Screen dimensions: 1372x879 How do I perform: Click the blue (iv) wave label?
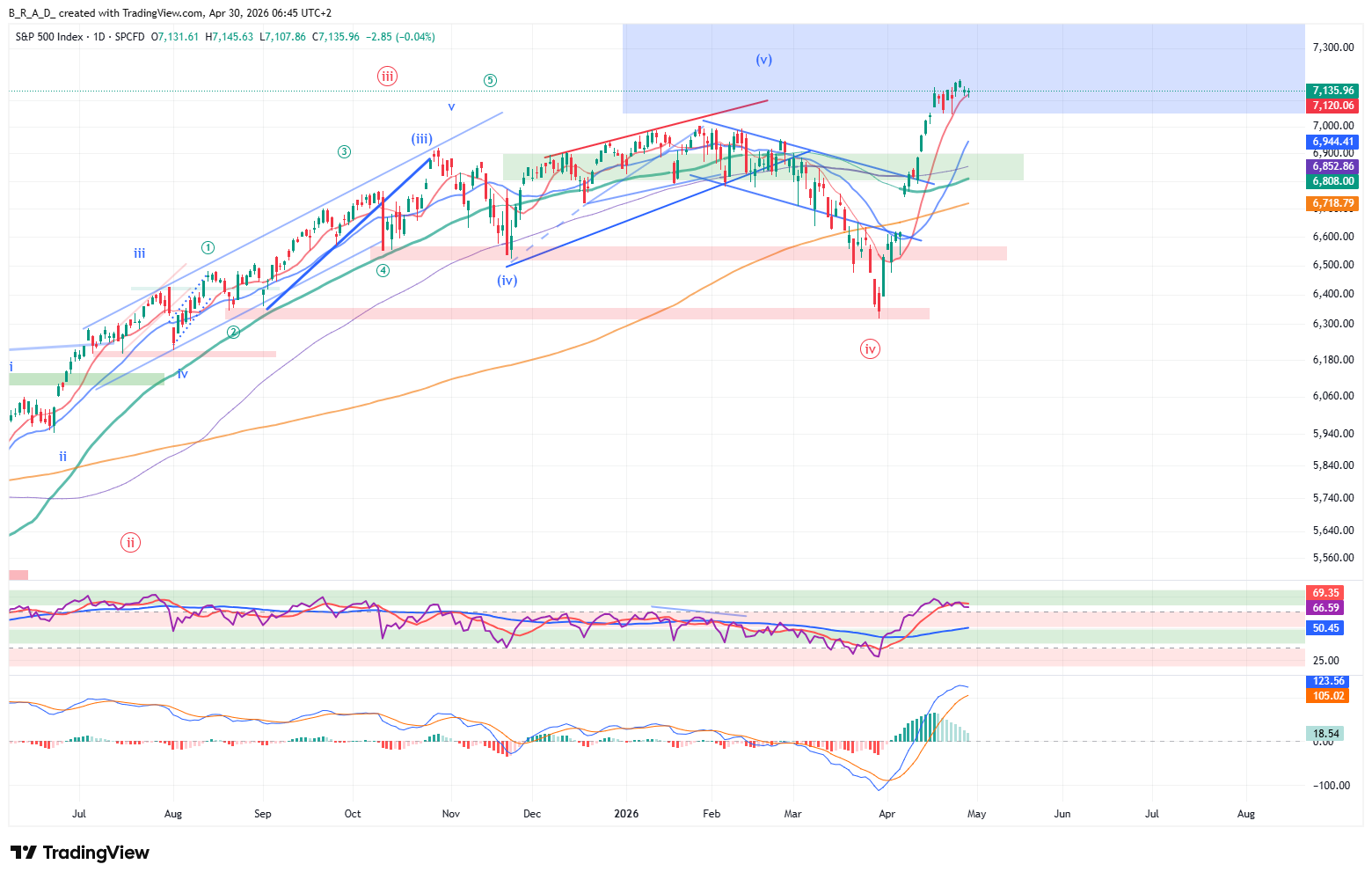click(x=507, y=281)
